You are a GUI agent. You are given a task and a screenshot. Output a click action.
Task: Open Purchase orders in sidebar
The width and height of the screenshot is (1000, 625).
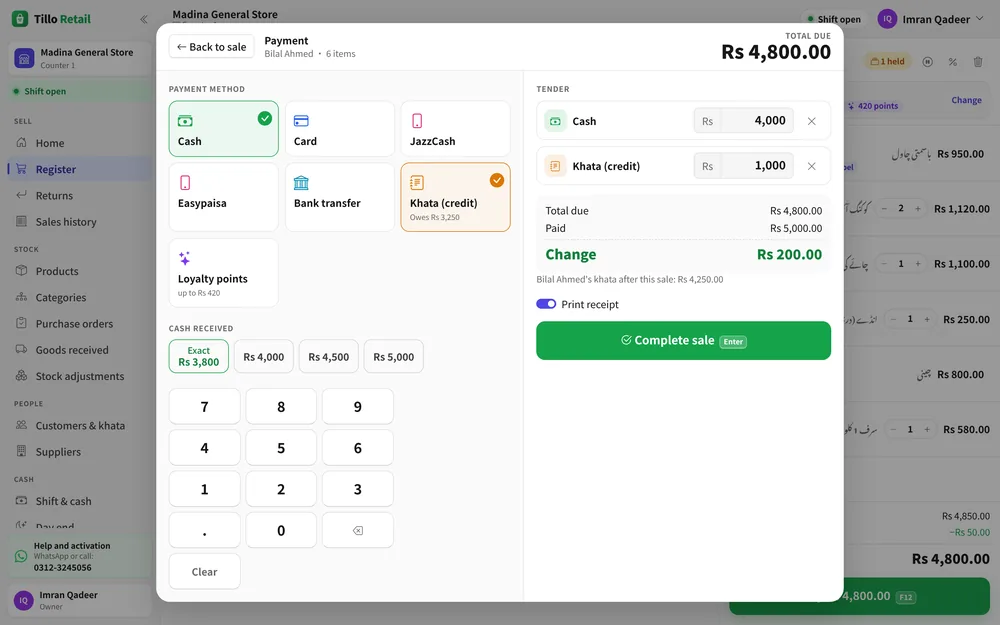point(79,323)
